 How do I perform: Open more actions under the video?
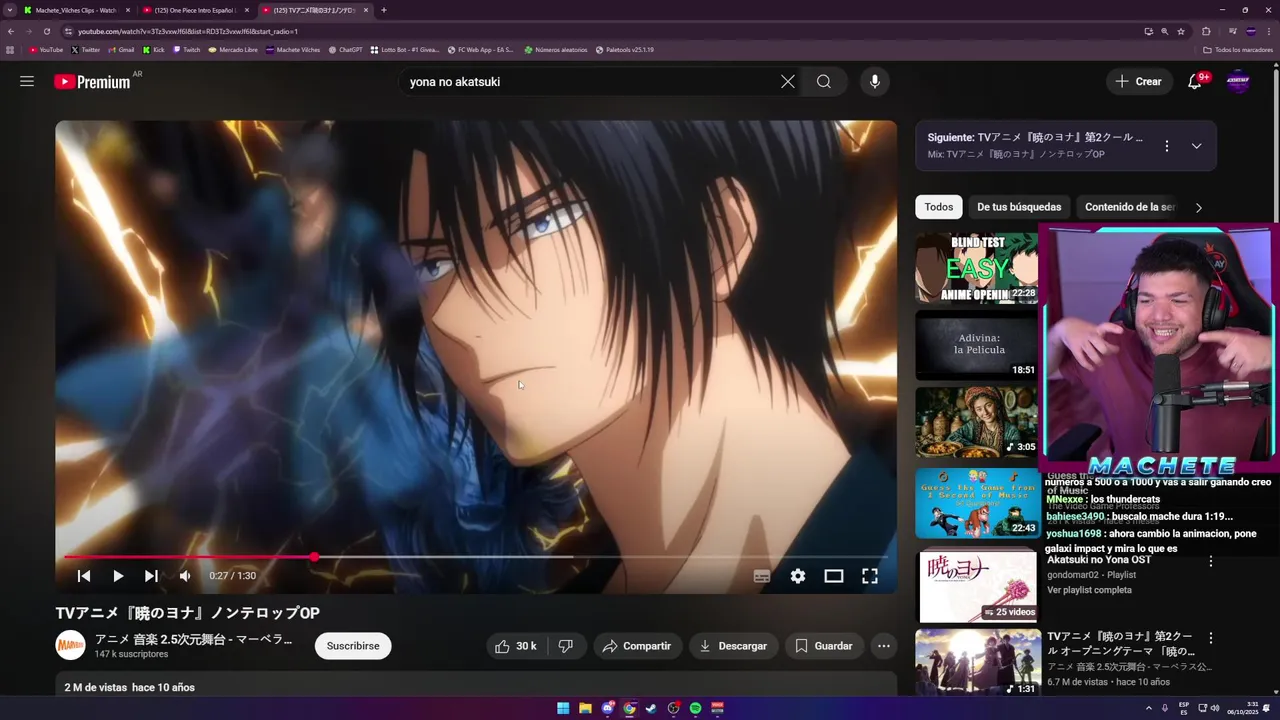(883, 646)
